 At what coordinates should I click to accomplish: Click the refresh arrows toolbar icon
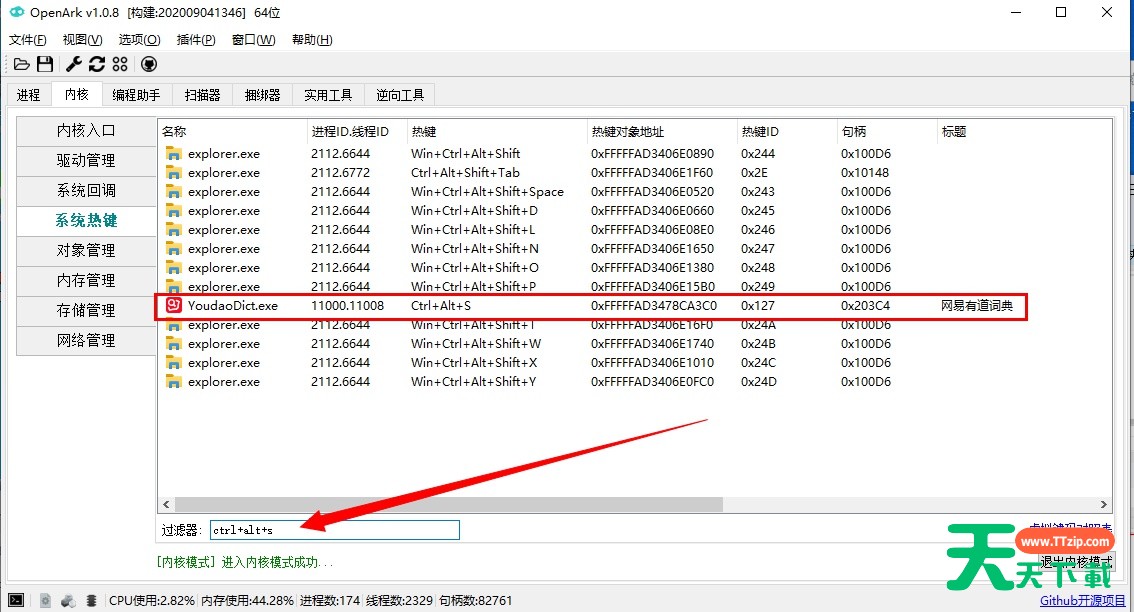coord(97,64)
